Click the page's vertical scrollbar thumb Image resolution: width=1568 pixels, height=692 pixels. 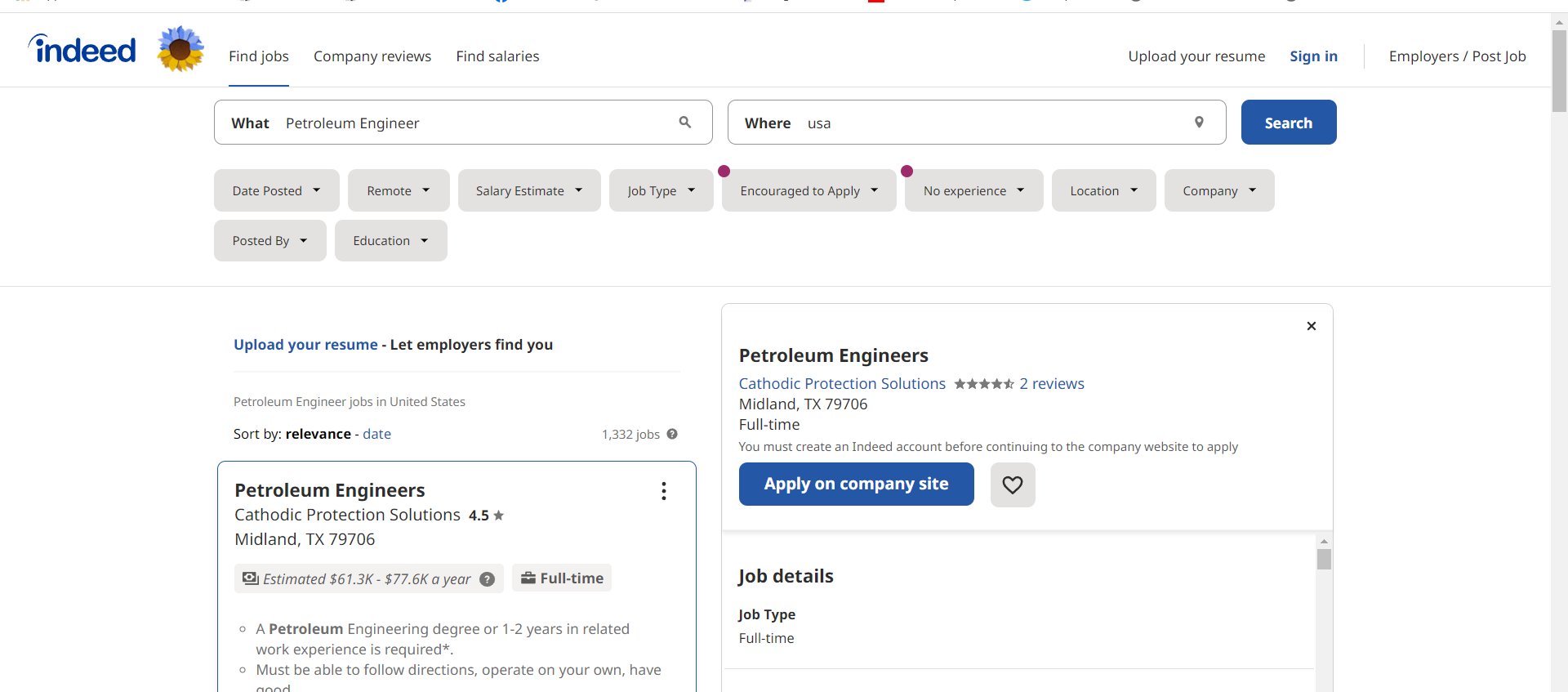click(1559, 71)
